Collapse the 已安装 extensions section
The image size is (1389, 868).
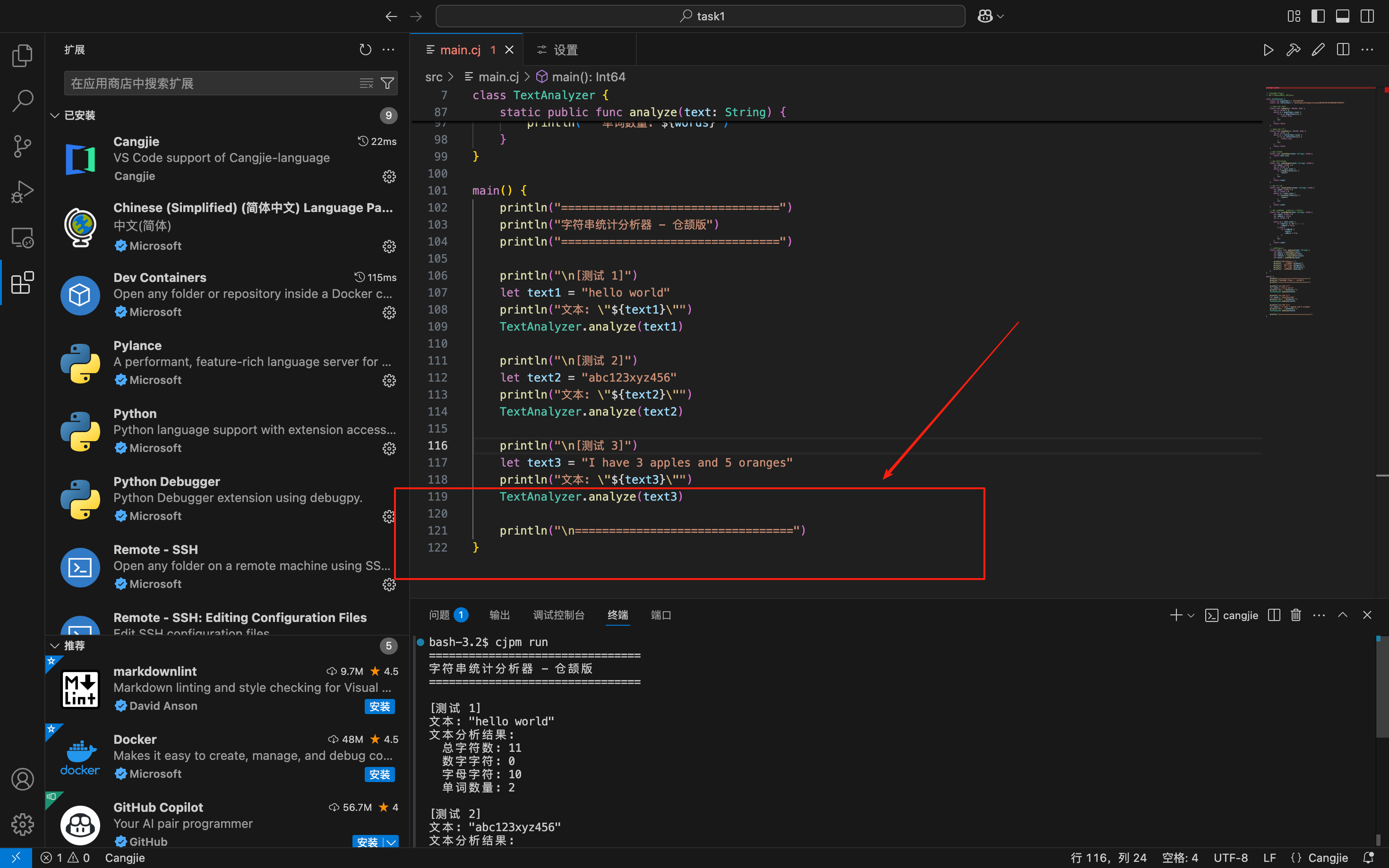(55, 115)
